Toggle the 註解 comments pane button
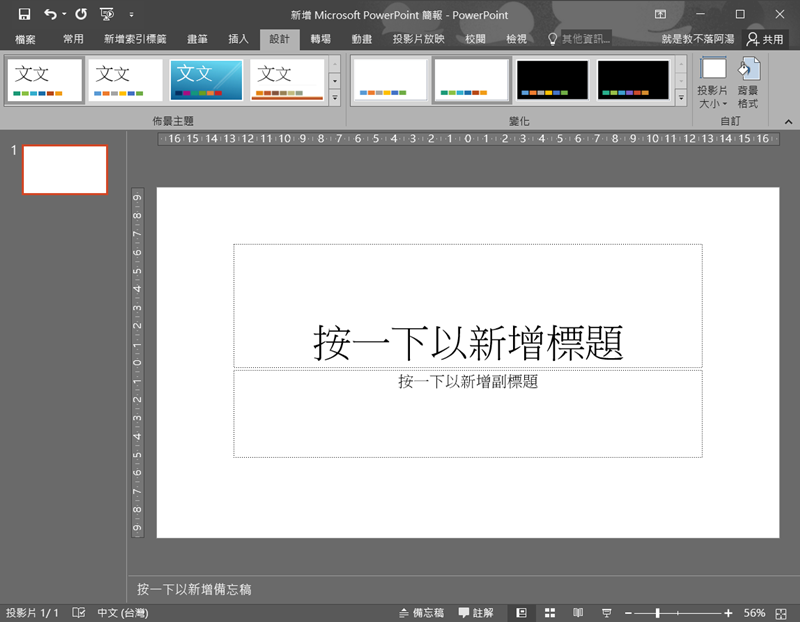800x622 pixels. tap(476, 612)
